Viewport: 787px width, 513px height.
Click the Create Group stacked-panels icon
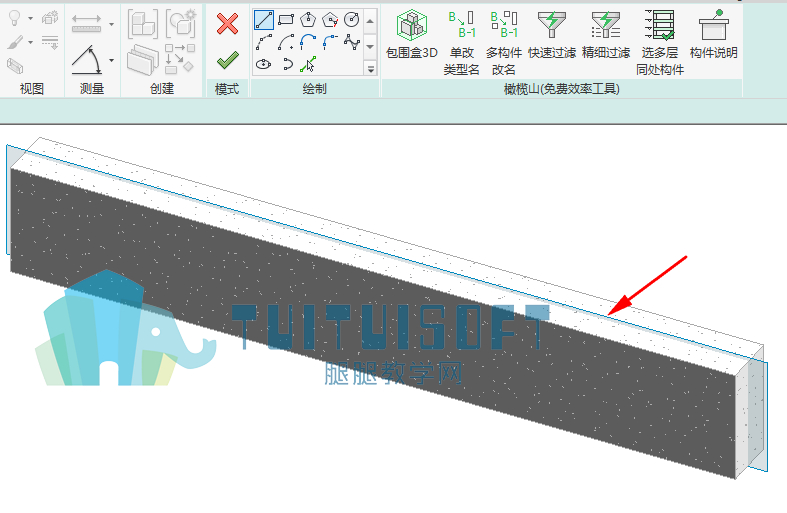[143, 60]
